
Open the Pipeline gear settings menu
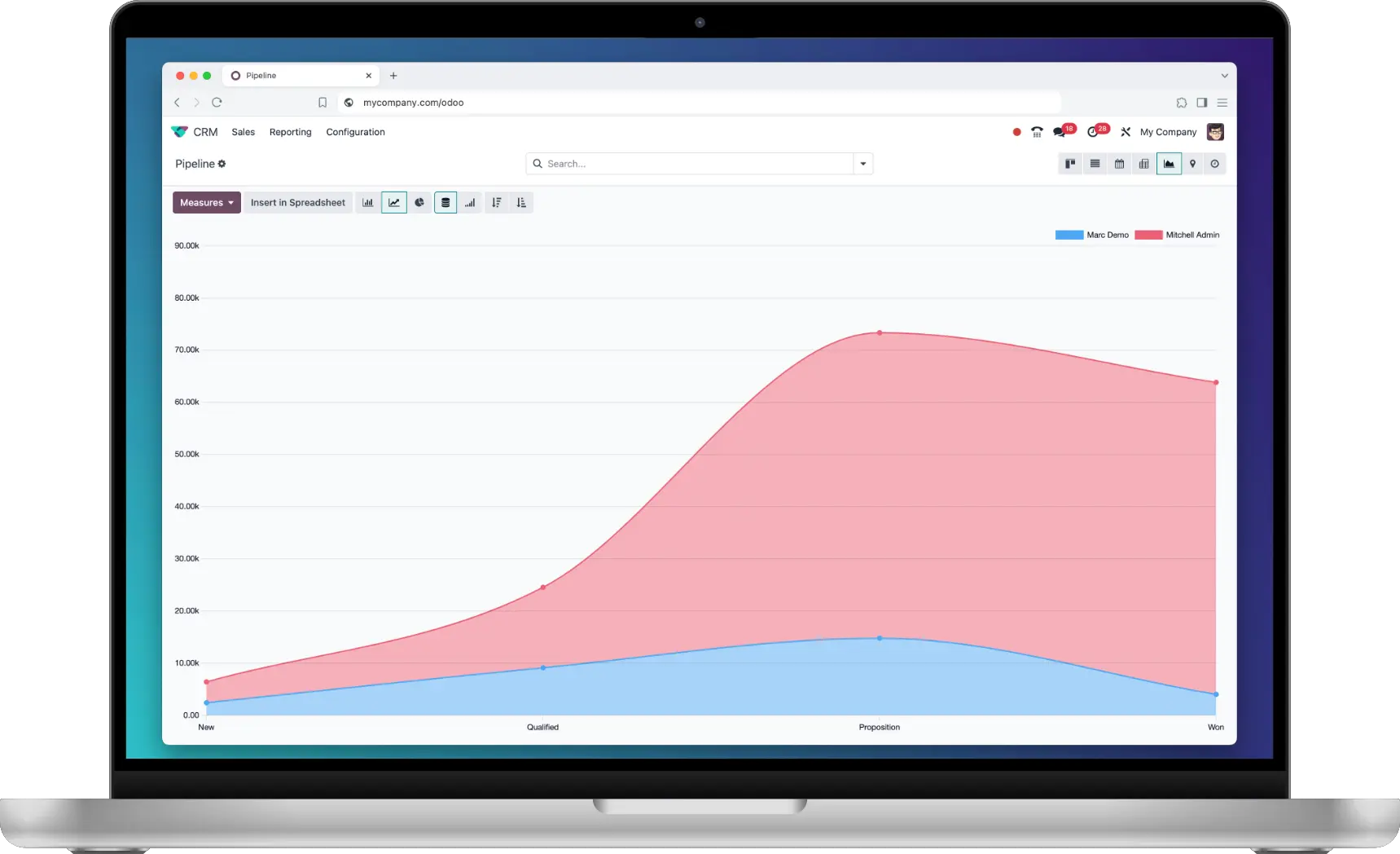pos(222,164)
